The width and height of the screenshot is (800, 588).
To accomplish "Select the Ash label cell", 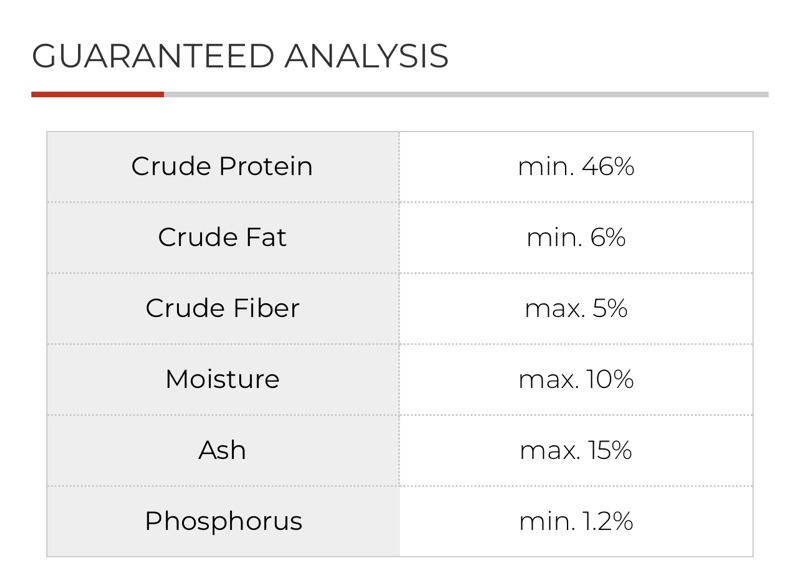I will point(223,451).
